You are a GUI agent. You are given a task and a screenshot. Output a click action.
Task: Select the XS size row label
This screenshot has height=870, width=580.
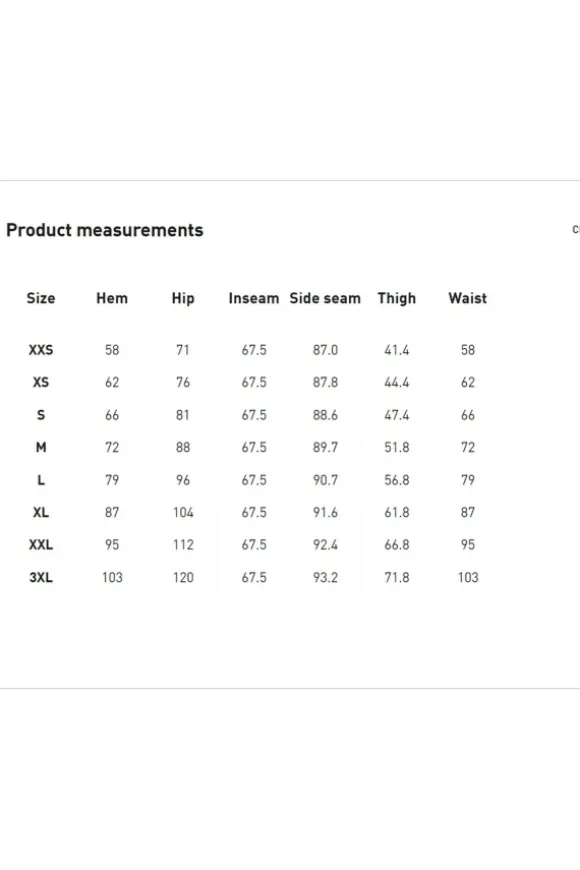41,382
